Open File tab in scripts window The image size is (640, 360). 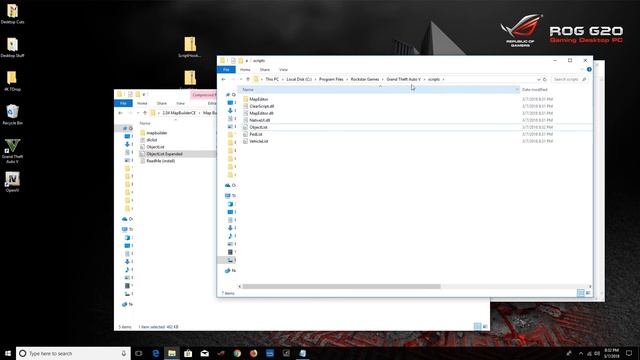point(226,70)
